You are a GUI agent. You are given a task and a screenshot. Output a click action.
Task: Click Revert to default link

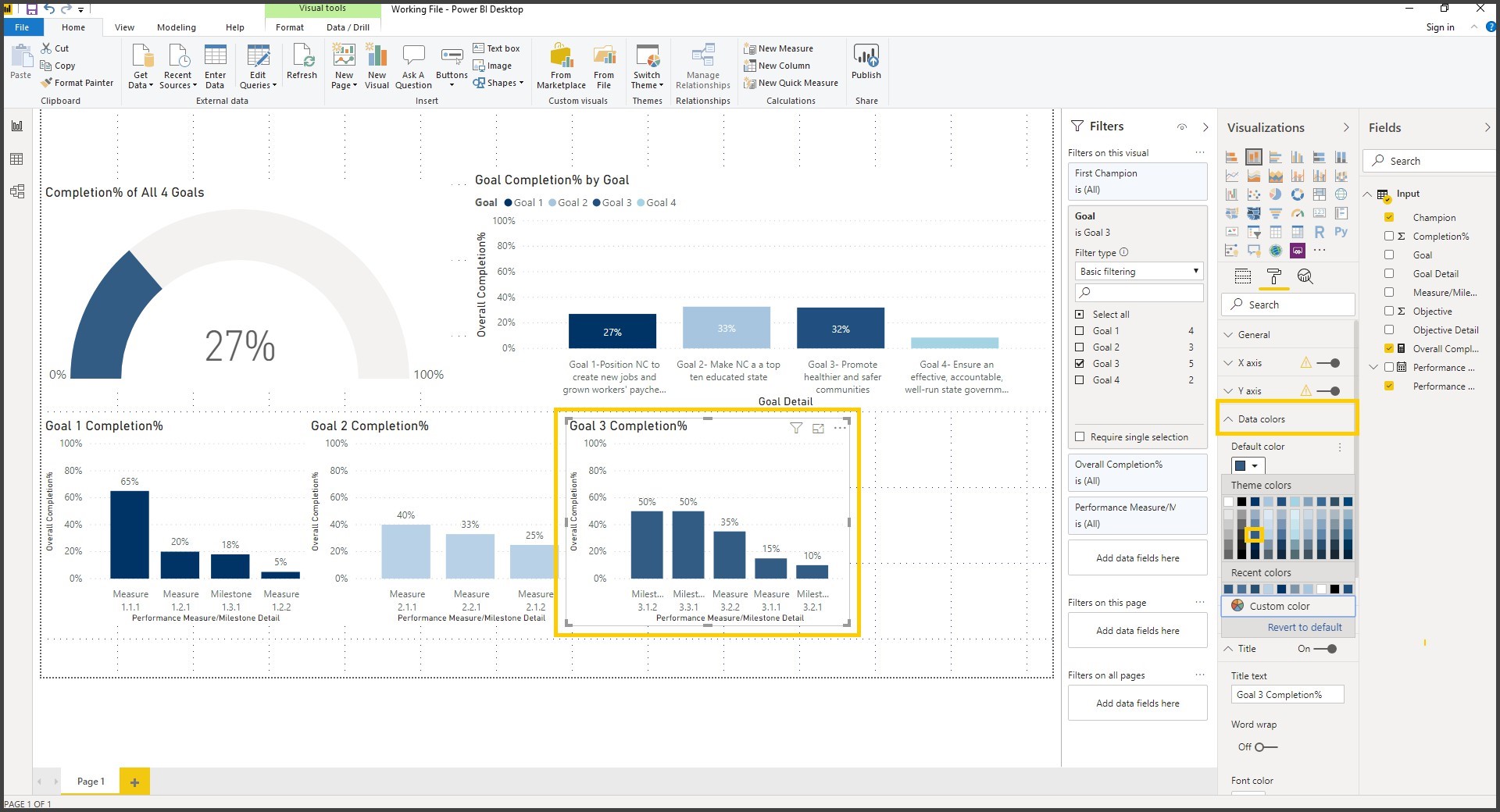(x=1305, y=628)
